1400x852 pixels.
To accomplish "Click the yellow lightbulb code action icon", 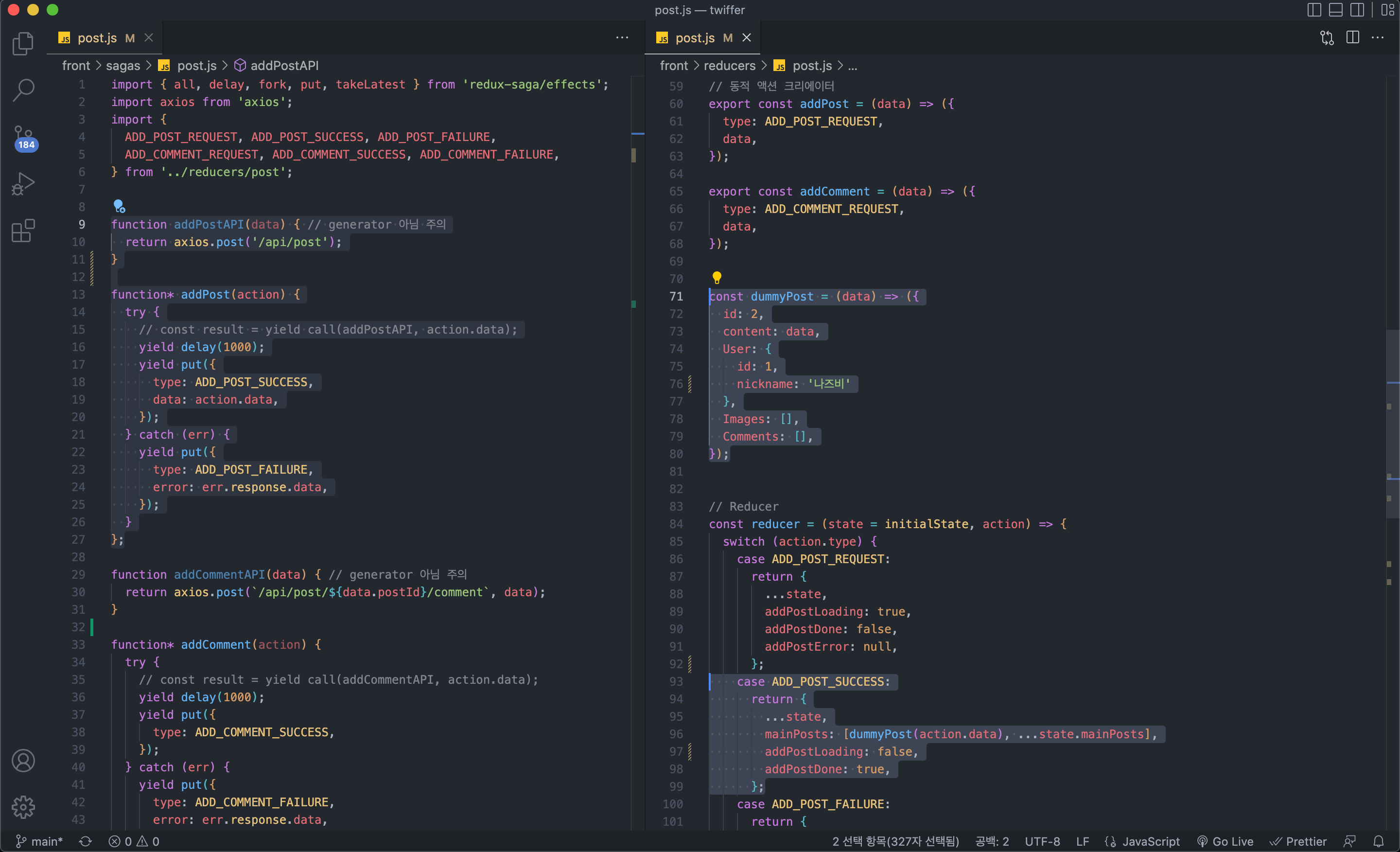I will [x=717, y=277].
